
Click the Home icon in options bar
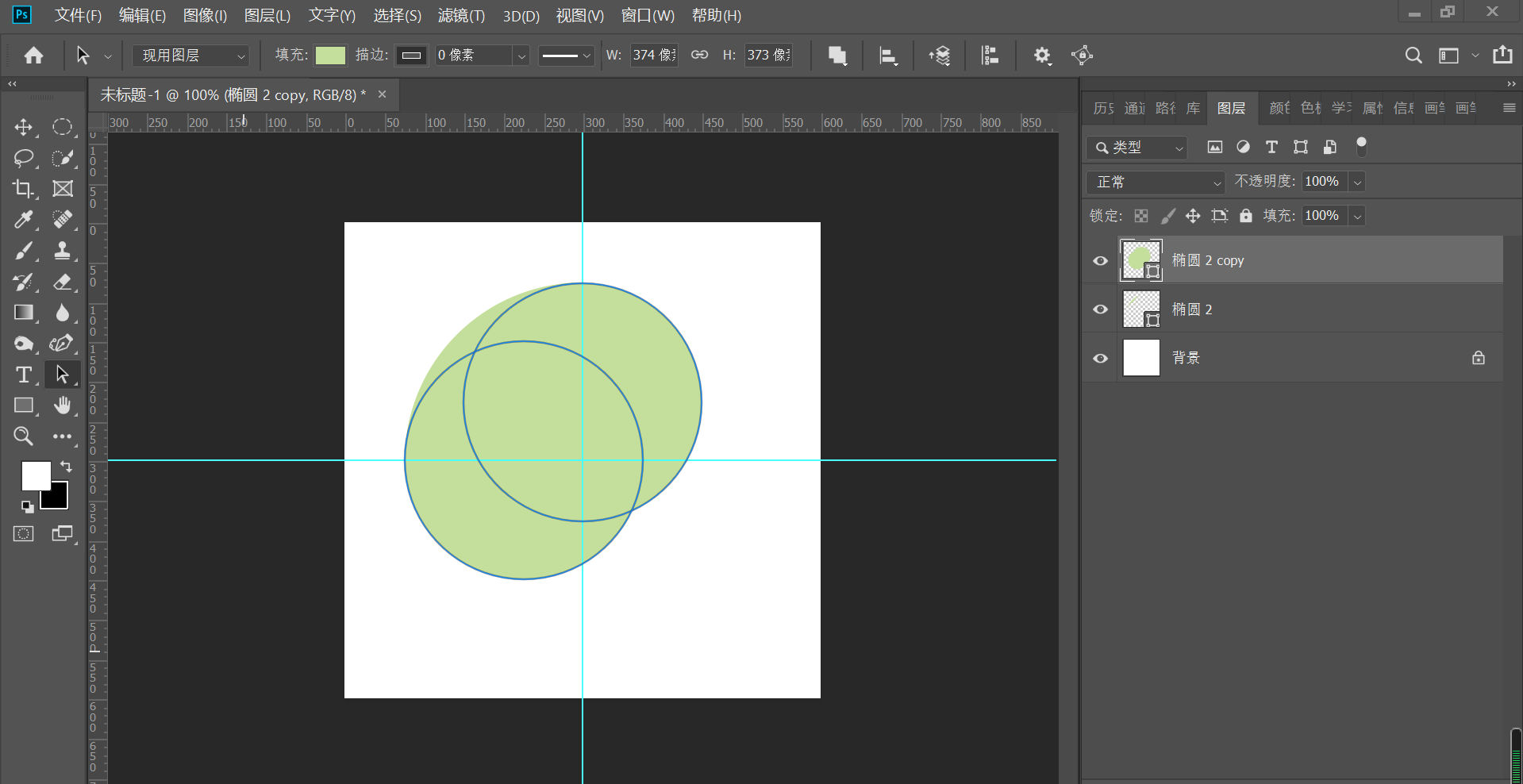coord(33,56)
